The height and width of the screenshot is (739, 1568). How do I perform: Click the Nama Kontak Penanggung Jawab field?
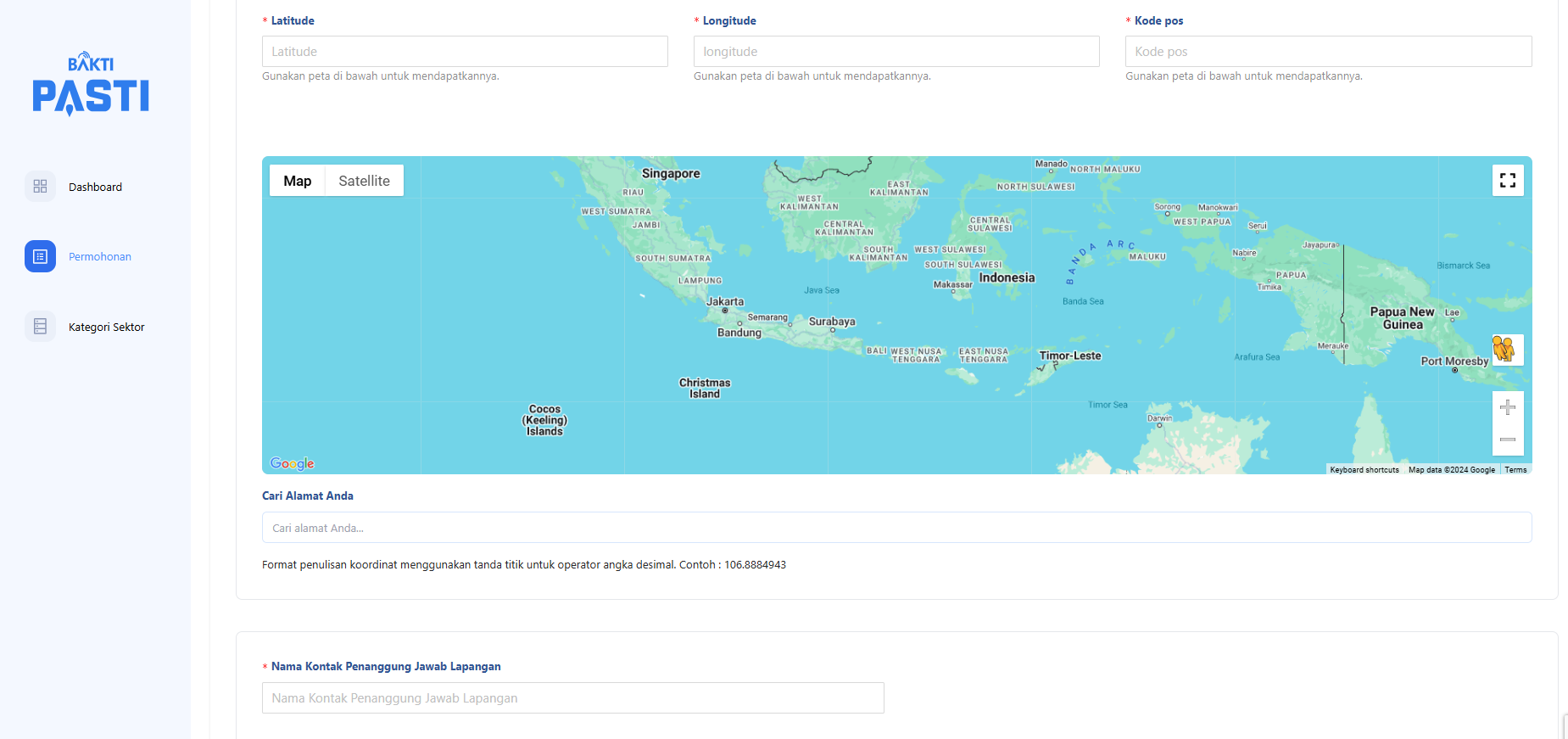[572, 698]
